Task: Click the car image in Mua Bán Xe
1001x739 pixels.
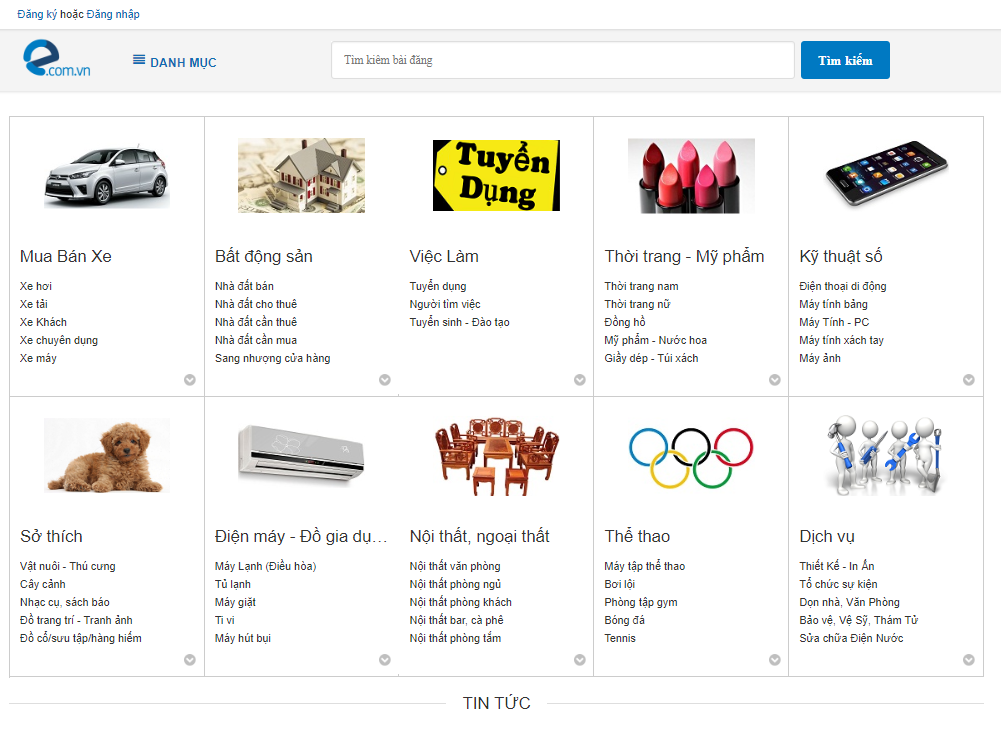Action: (107, 176)
